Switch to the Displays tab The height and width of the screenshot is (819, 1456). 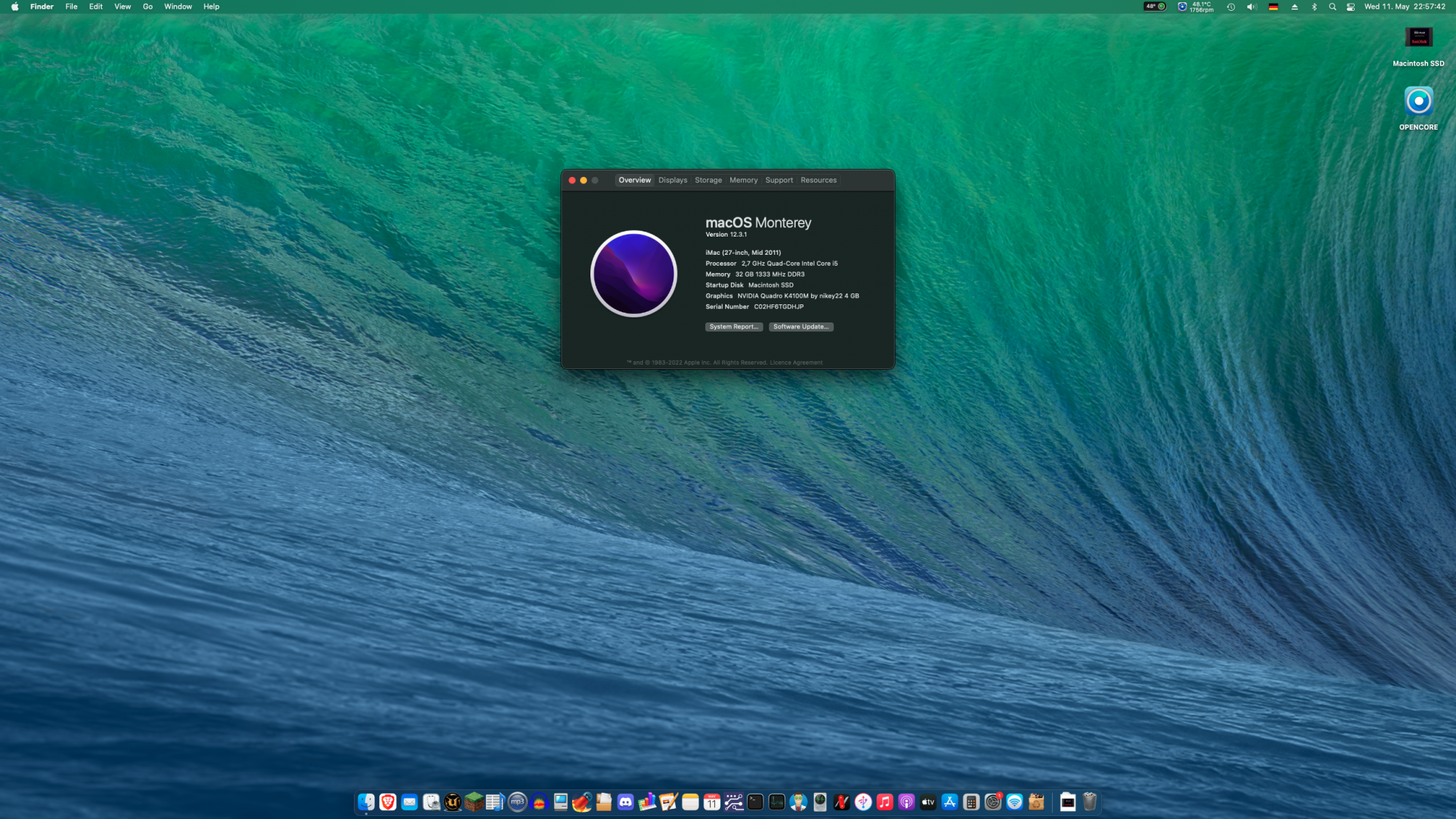coord(673,180)
